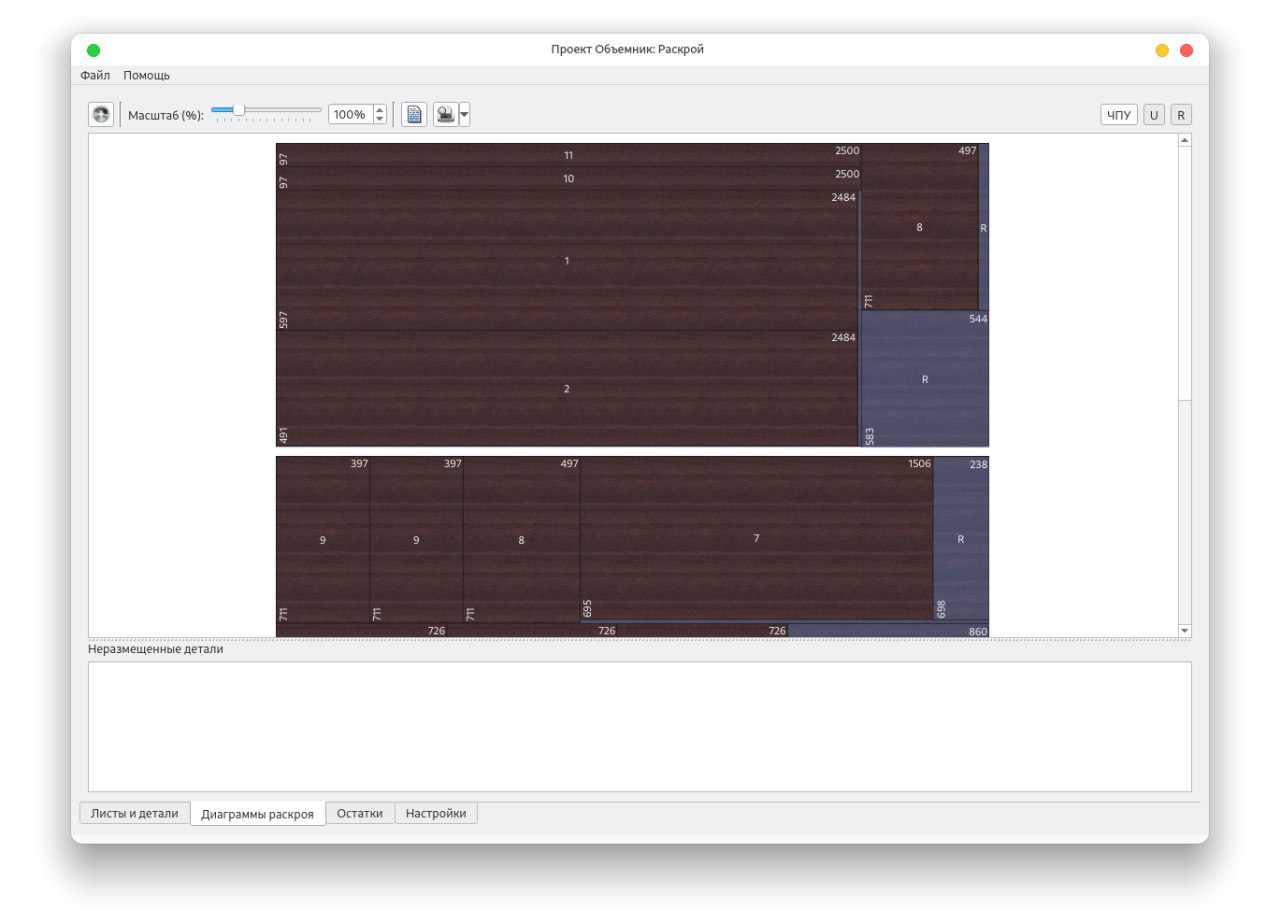The image size is (1280, 924).
Task: Click the 1506 dimension label of part 7
Action: (919, 465)
